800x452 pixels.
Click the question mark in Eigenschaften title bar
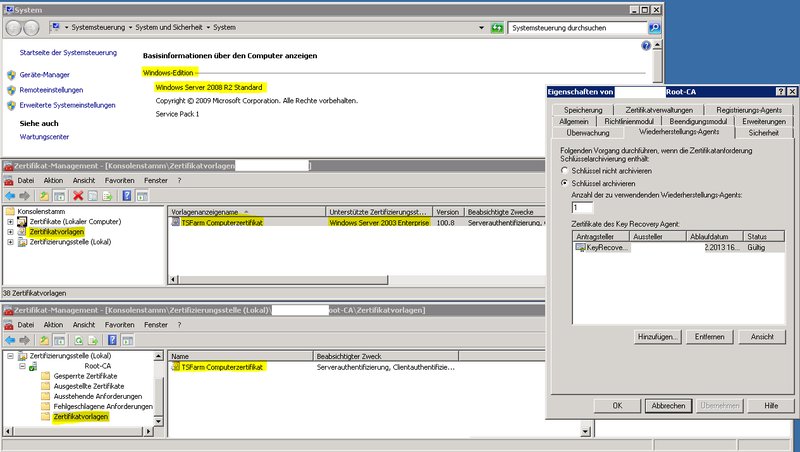(x=781, y=92)
